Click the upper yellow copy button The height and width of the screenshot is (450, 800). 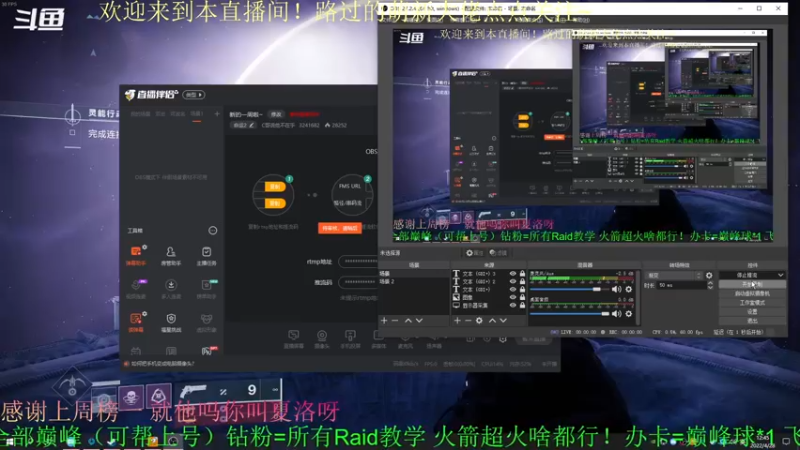[274, 187]
